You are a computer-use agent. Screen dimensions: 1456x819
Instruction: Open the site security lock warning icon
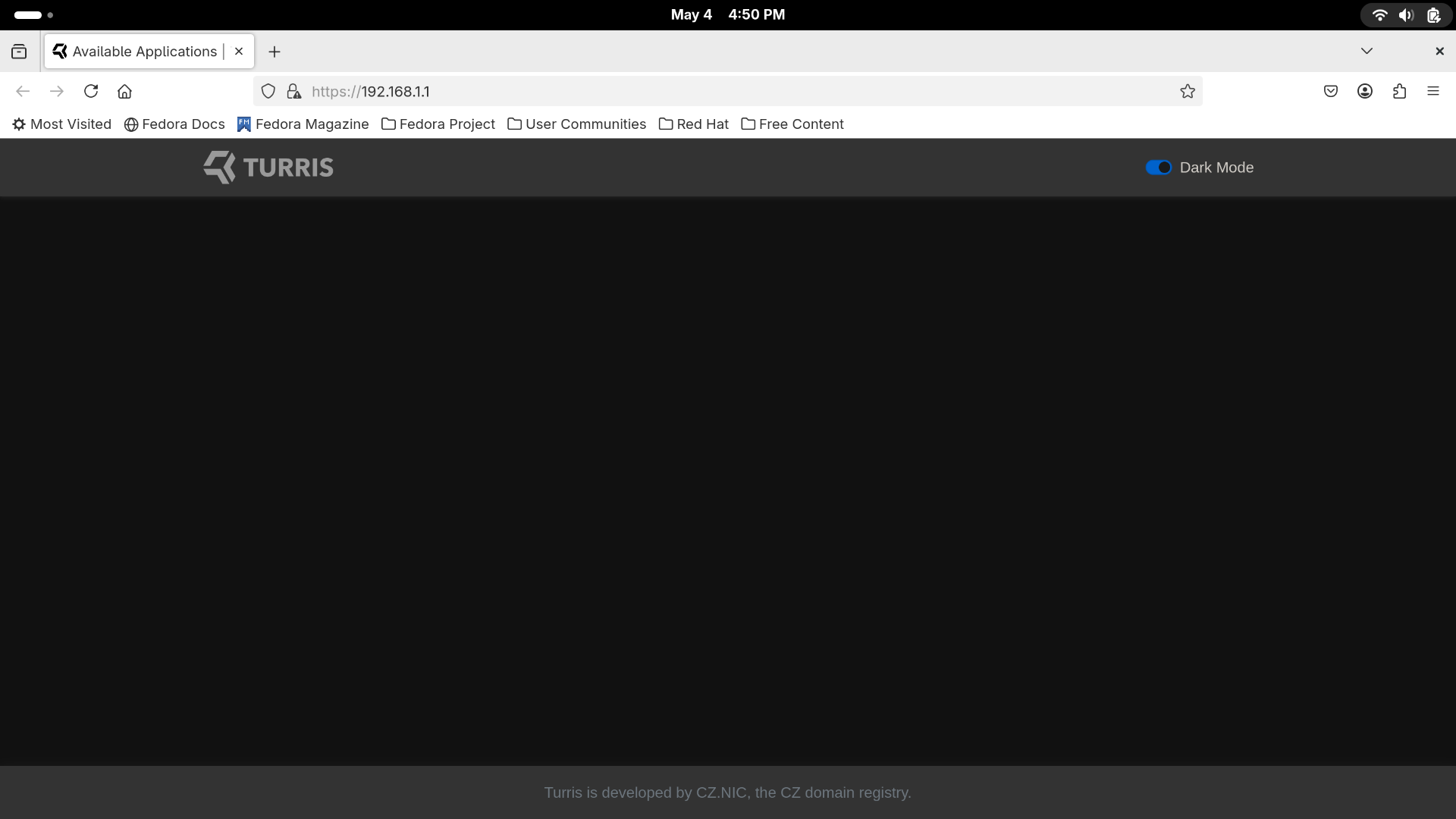point(293,91)
